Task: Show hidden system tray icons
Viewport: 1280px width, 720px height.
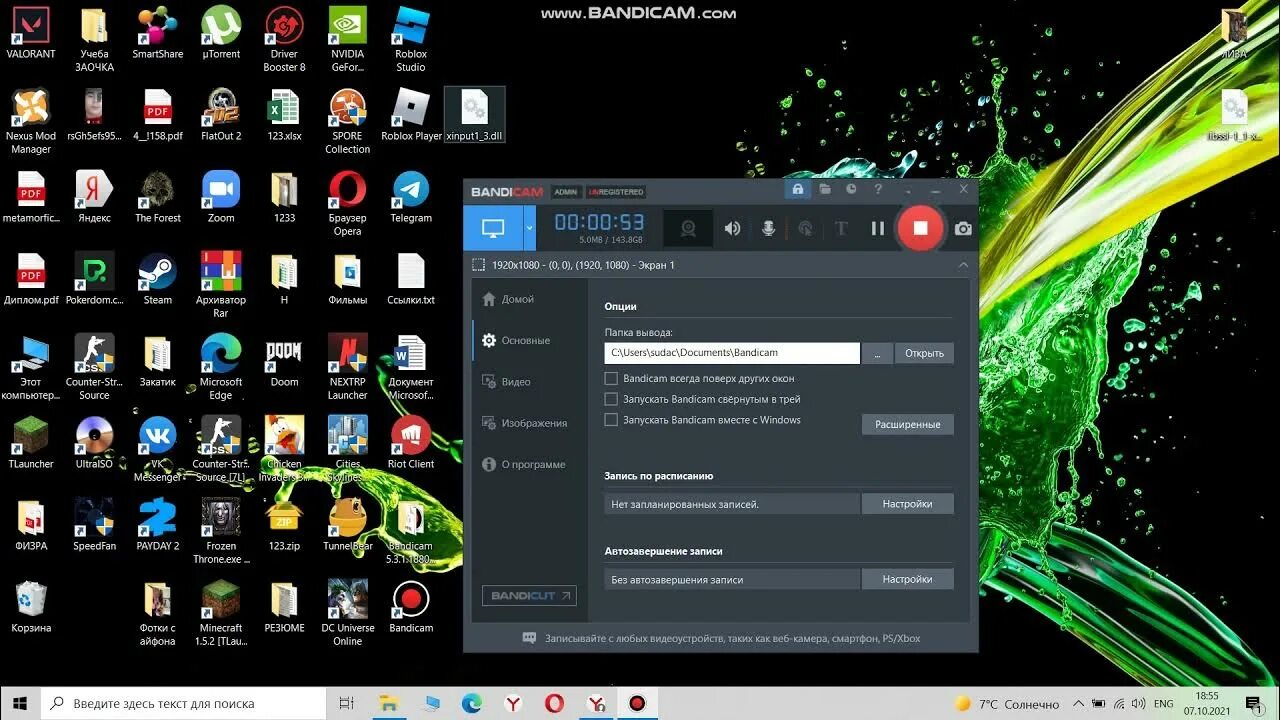Action: click(1078, 704)
